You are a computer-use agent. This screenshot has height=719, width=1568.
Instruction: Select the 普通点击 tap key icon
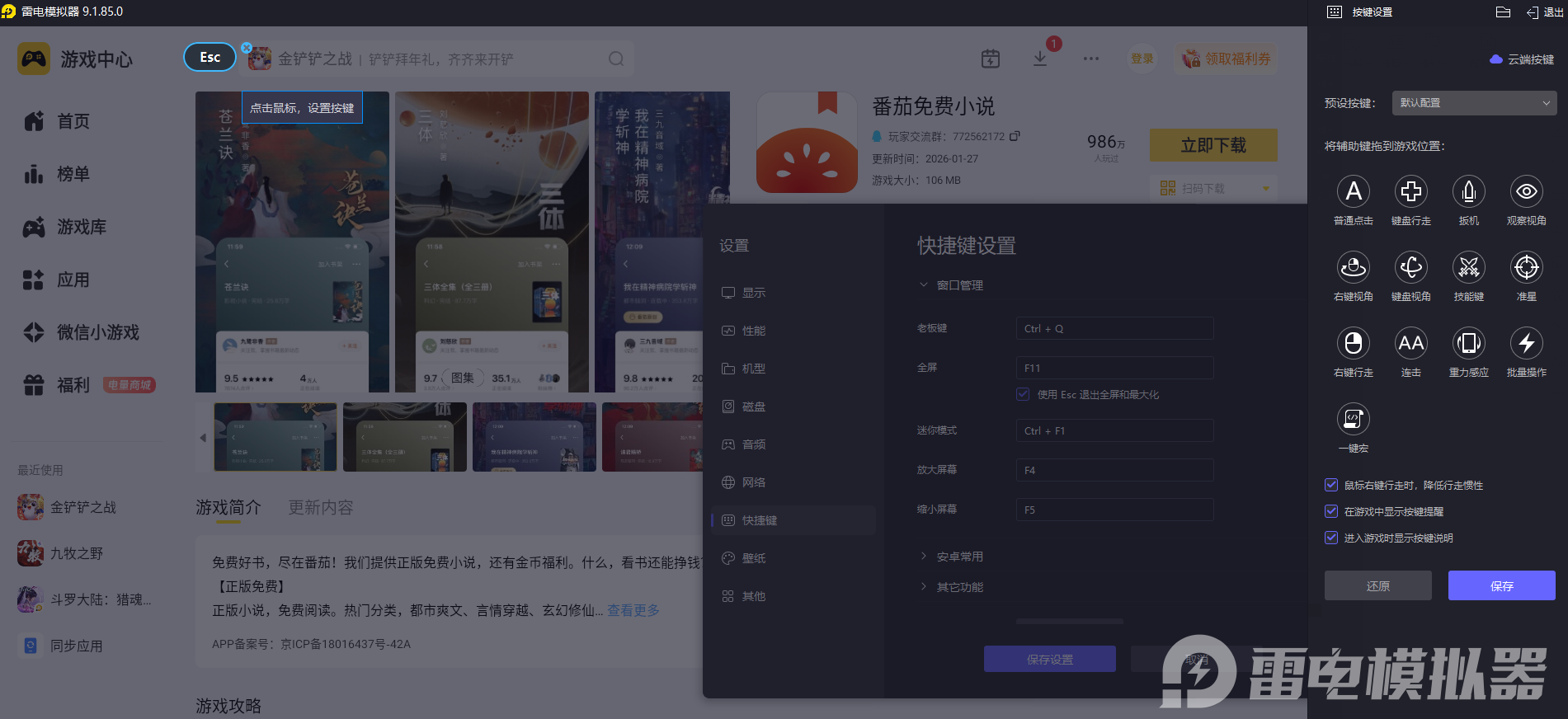click(1353, 192)
